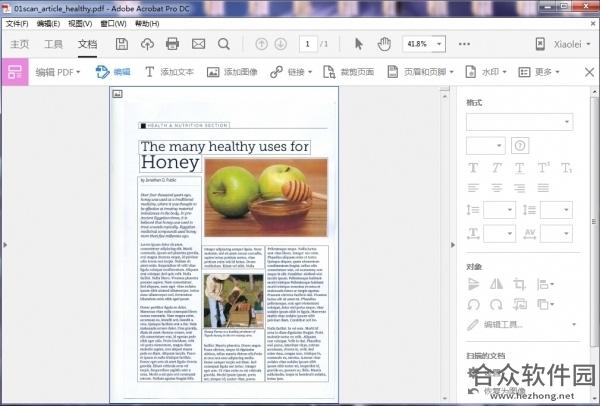Open the 编辑工具 edit using dropdown
Viewport: 600px width, 406px height.
tap(521, 325)
